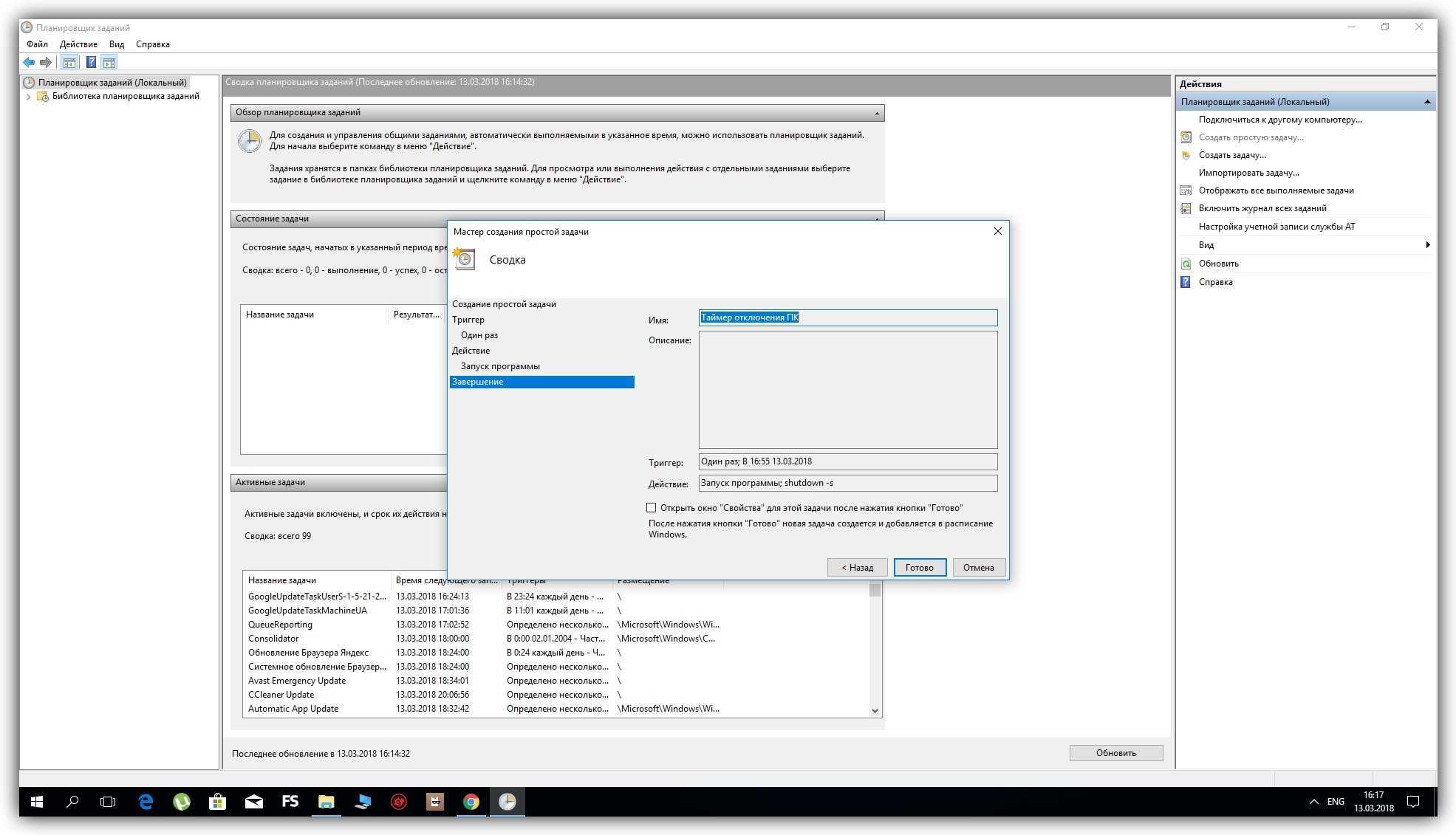Click the forward arrow toolbar icon
1456x835 pixels.
[x=46, y=63]
